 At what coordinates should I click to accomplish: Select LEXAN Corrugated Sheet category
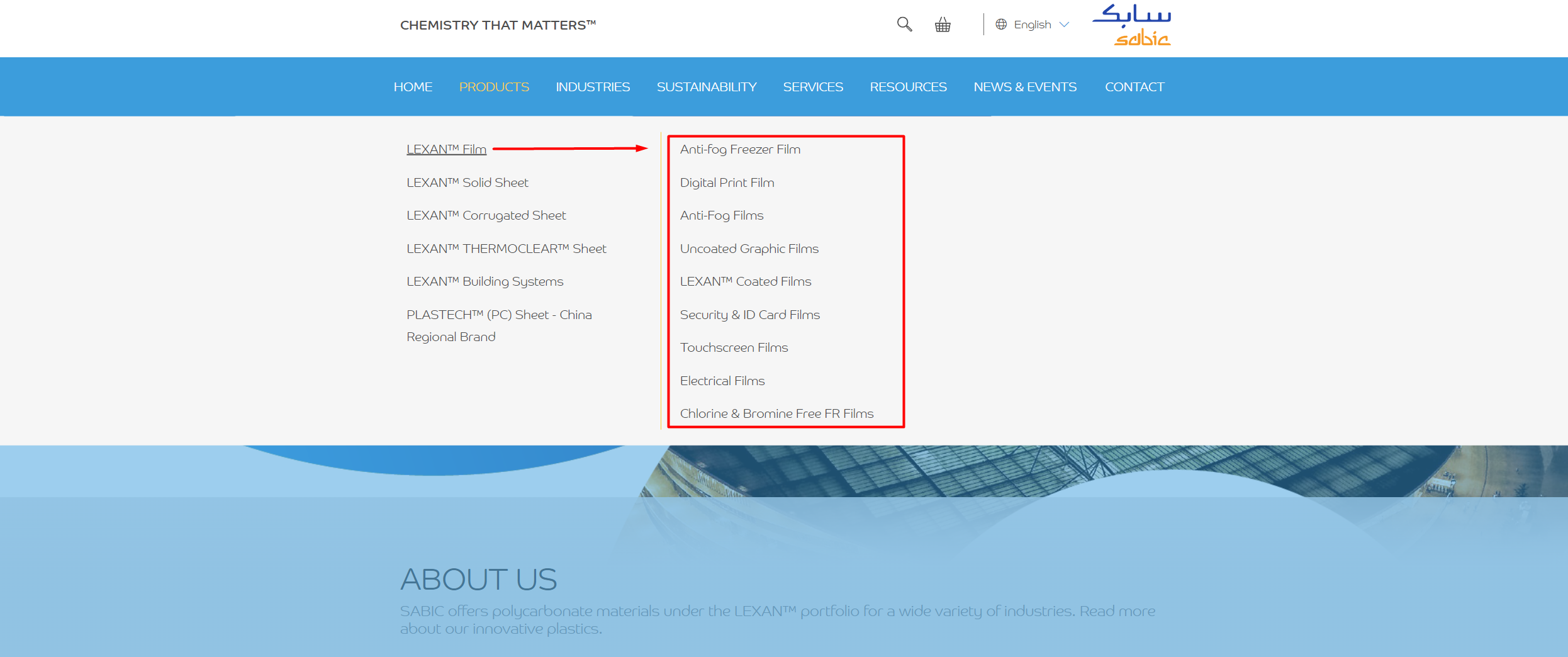[x=486, y=215]
